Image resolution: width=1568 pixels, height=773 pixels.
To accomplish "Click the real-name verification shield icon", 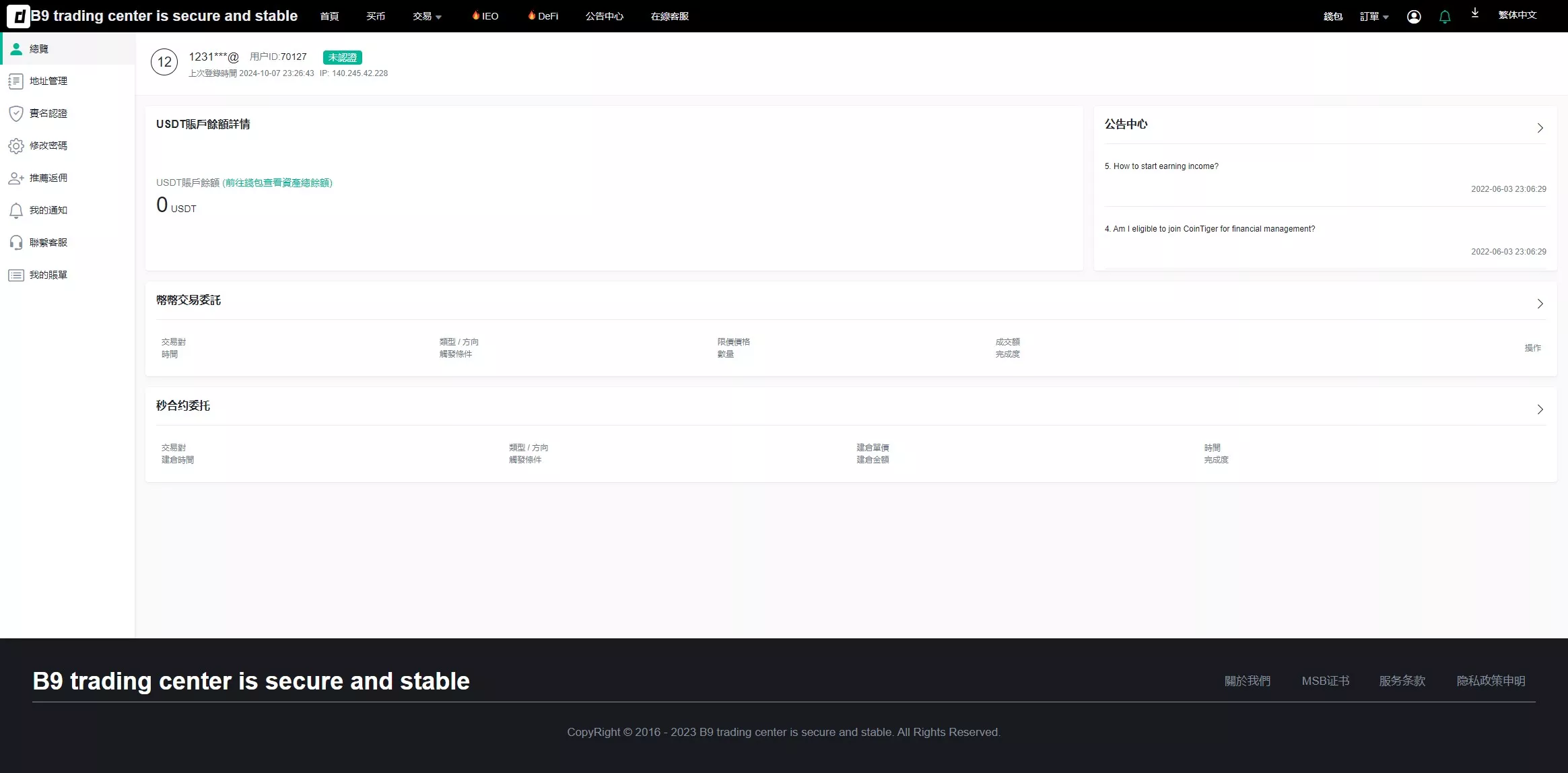I will point(15,114).
